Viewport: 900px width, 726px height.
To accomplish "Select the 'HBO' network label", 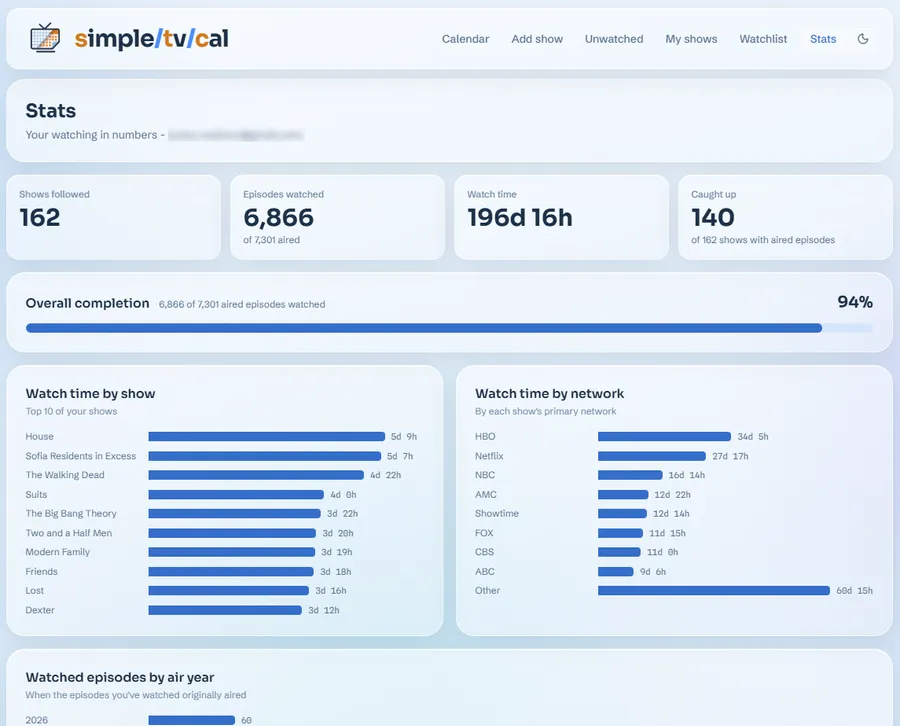I will click(x=485, y=437).
